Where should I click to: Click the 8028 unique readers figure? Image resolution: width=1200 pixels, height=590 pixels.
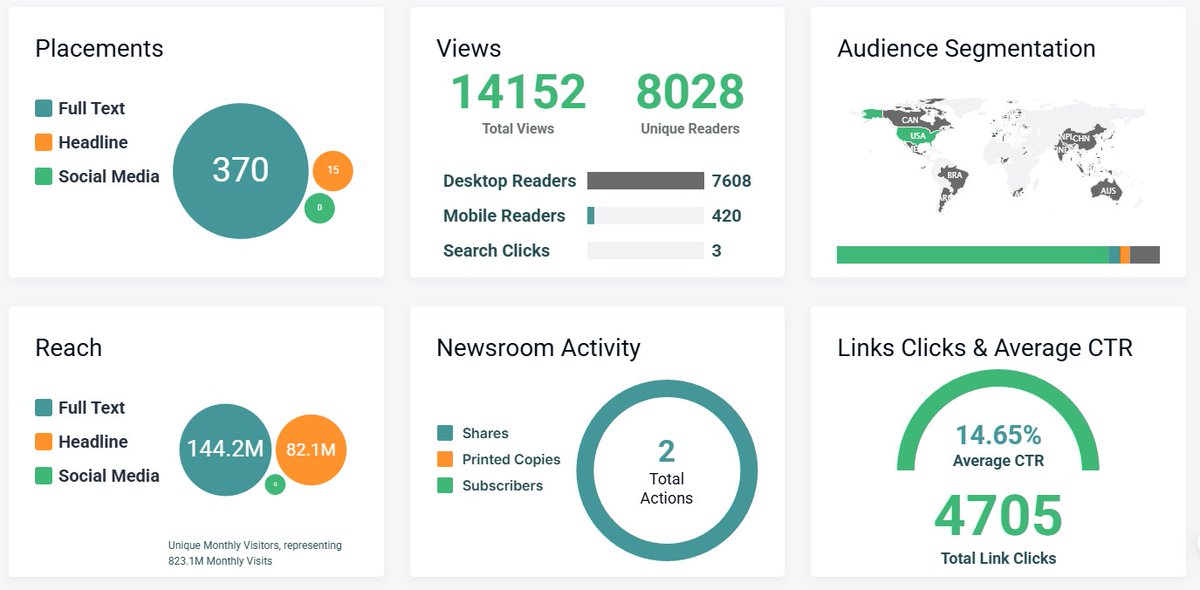[690, 92]
